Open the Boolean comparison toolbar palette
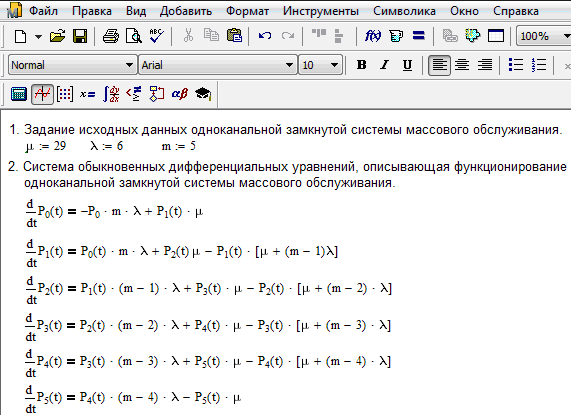The width and height of the screenshot is (571, 415). click(134, 94)
